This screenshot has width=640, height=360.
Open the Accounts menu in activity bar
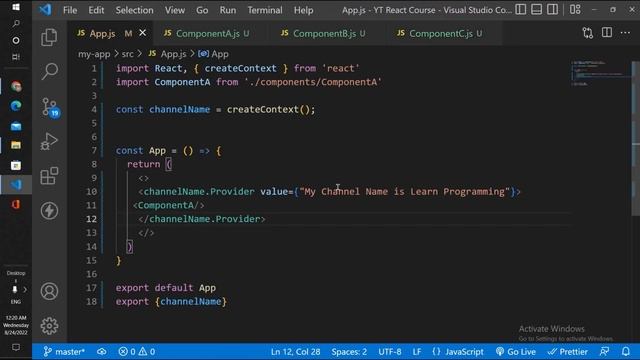(49, 291)
